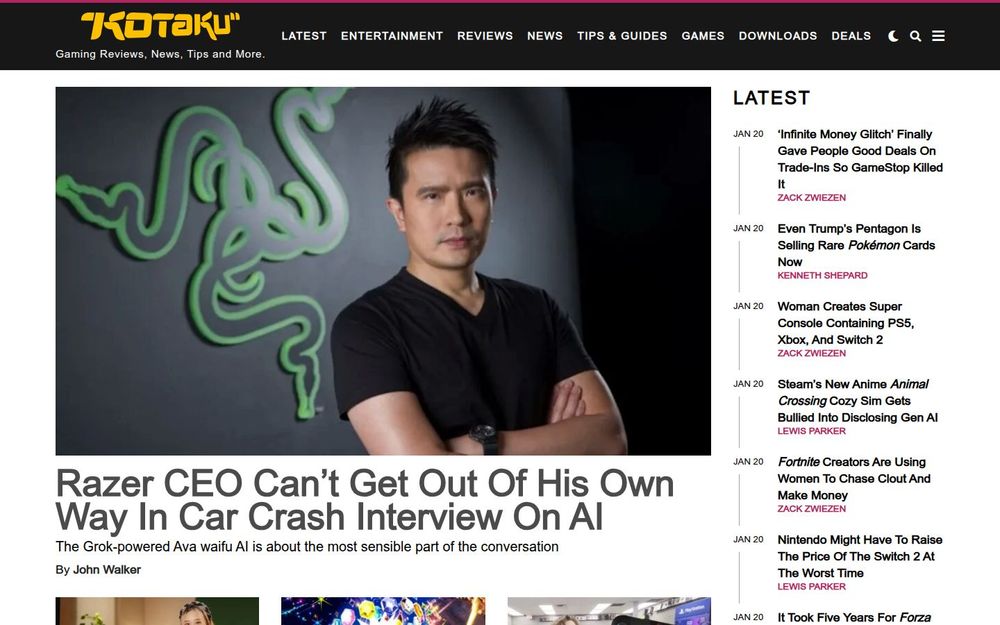This screenshot has width=1000, height=625.
Task: Open the colorful middle article card thumbnail
Action: (383, 611)
